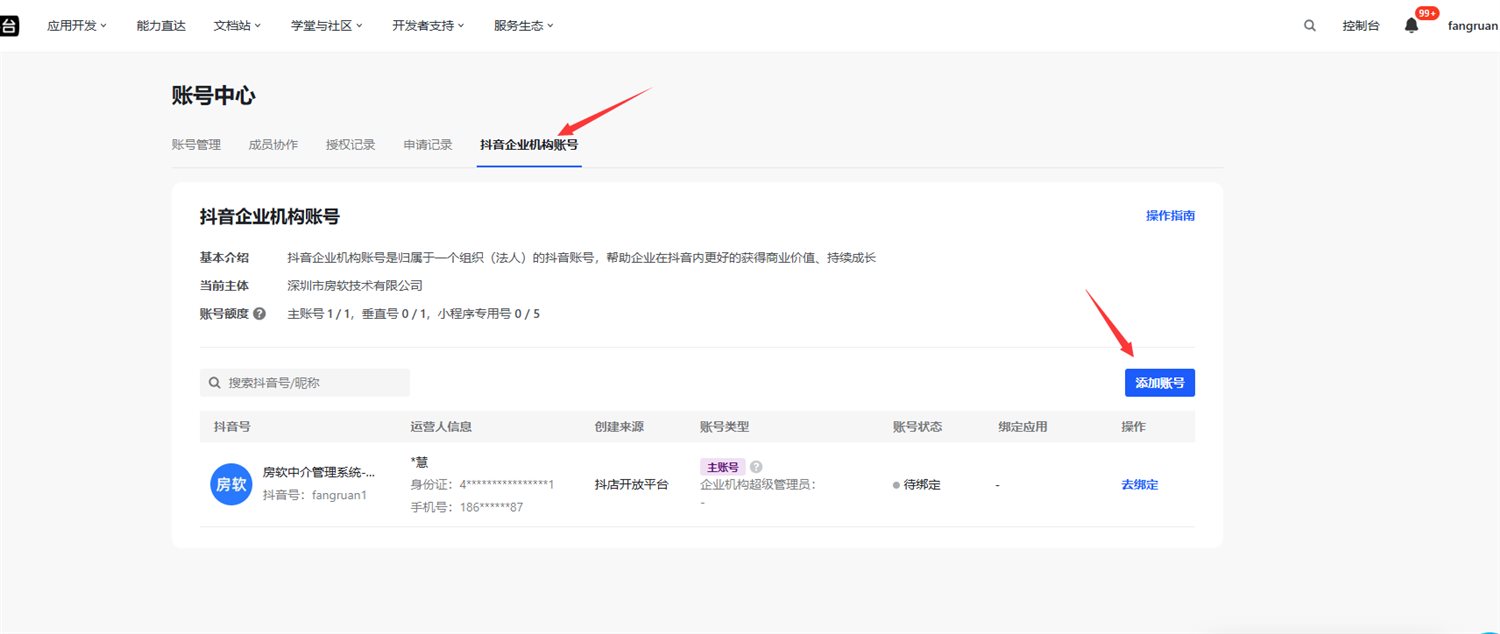This screenshot has height=634, width=1500.
Task: Click the platform logo in top-left corner
Action: 8,26
